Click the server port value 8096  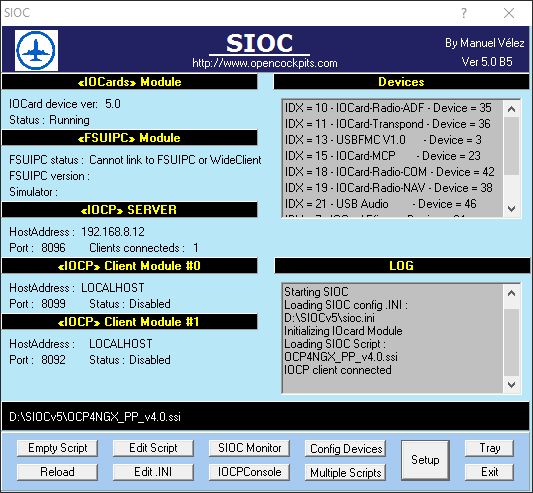pyautogui.click(x=53, y=248)
